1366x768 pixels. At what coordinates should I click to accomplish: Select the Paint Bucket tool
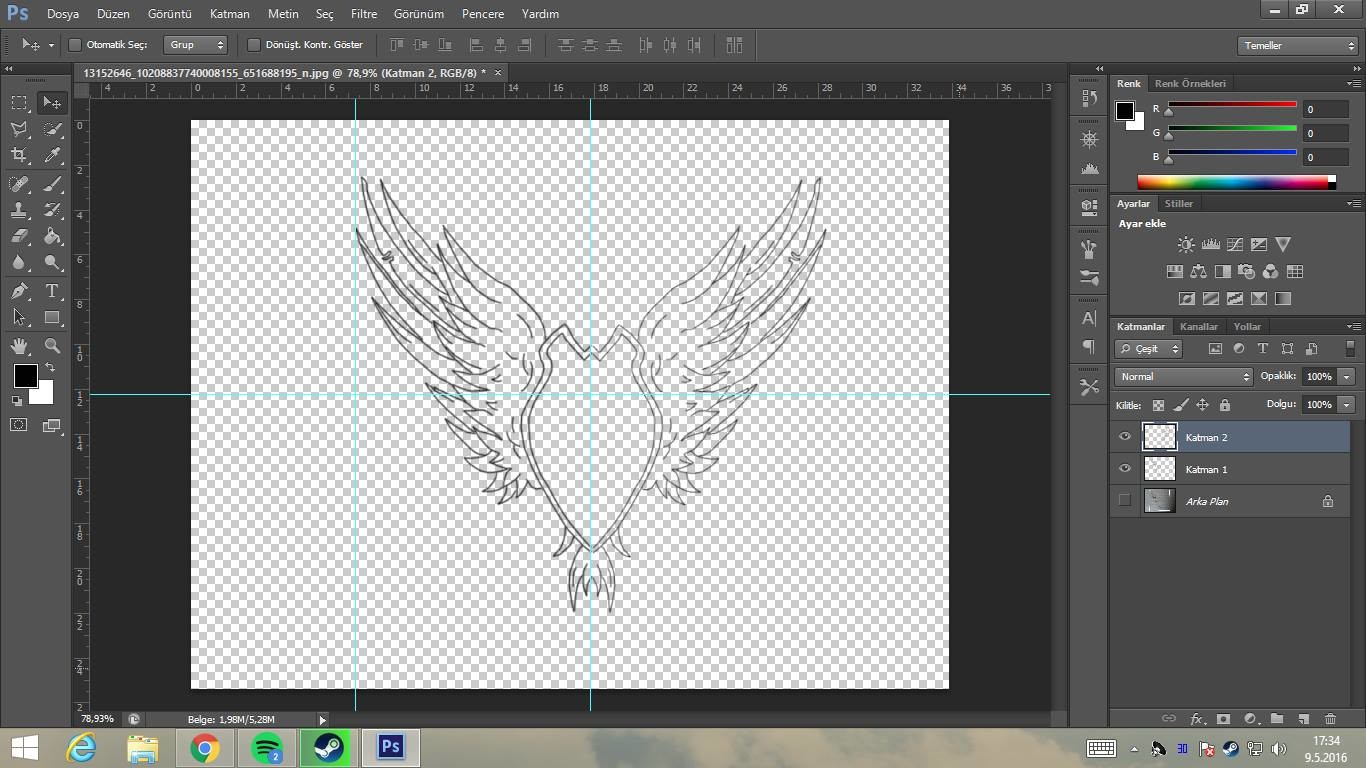[52, 236]
